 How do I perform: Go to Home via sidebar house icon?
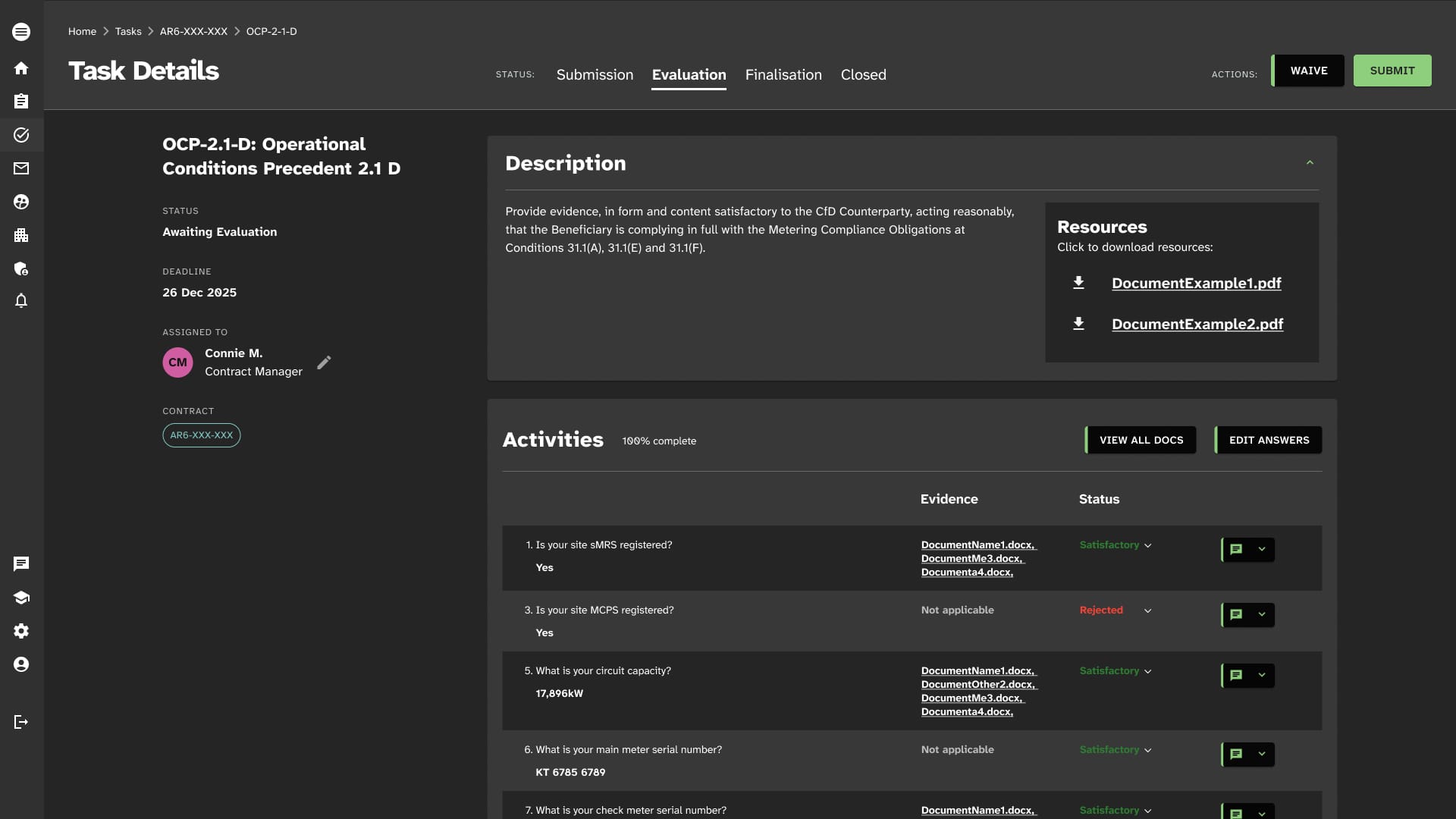pos(21,68)
